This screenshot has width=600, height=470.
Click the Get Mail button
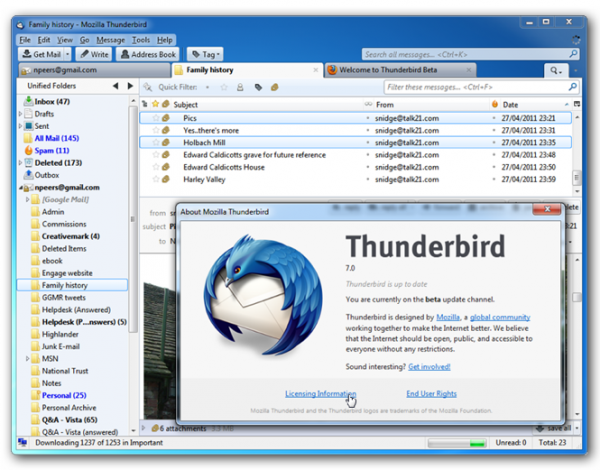click(41, 54)
